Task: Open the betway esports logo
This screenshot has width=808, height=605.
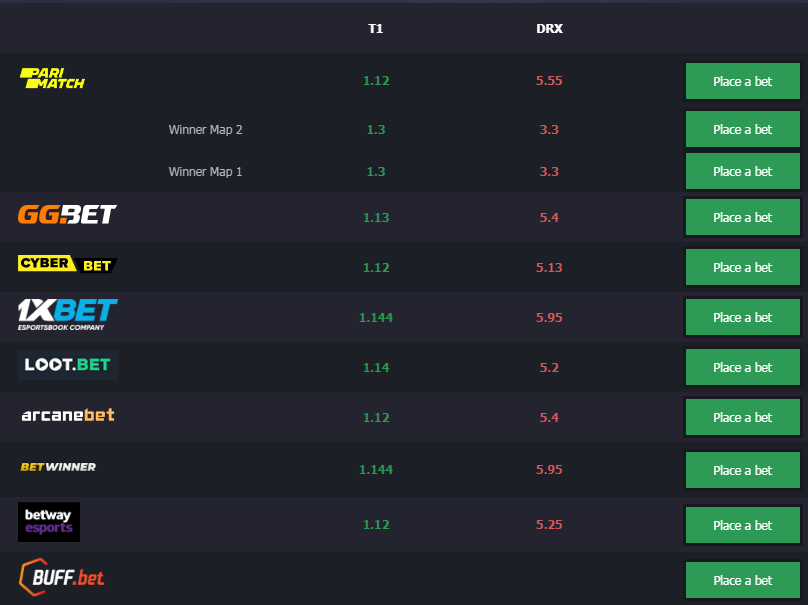Action: click(x=49, y=522)
